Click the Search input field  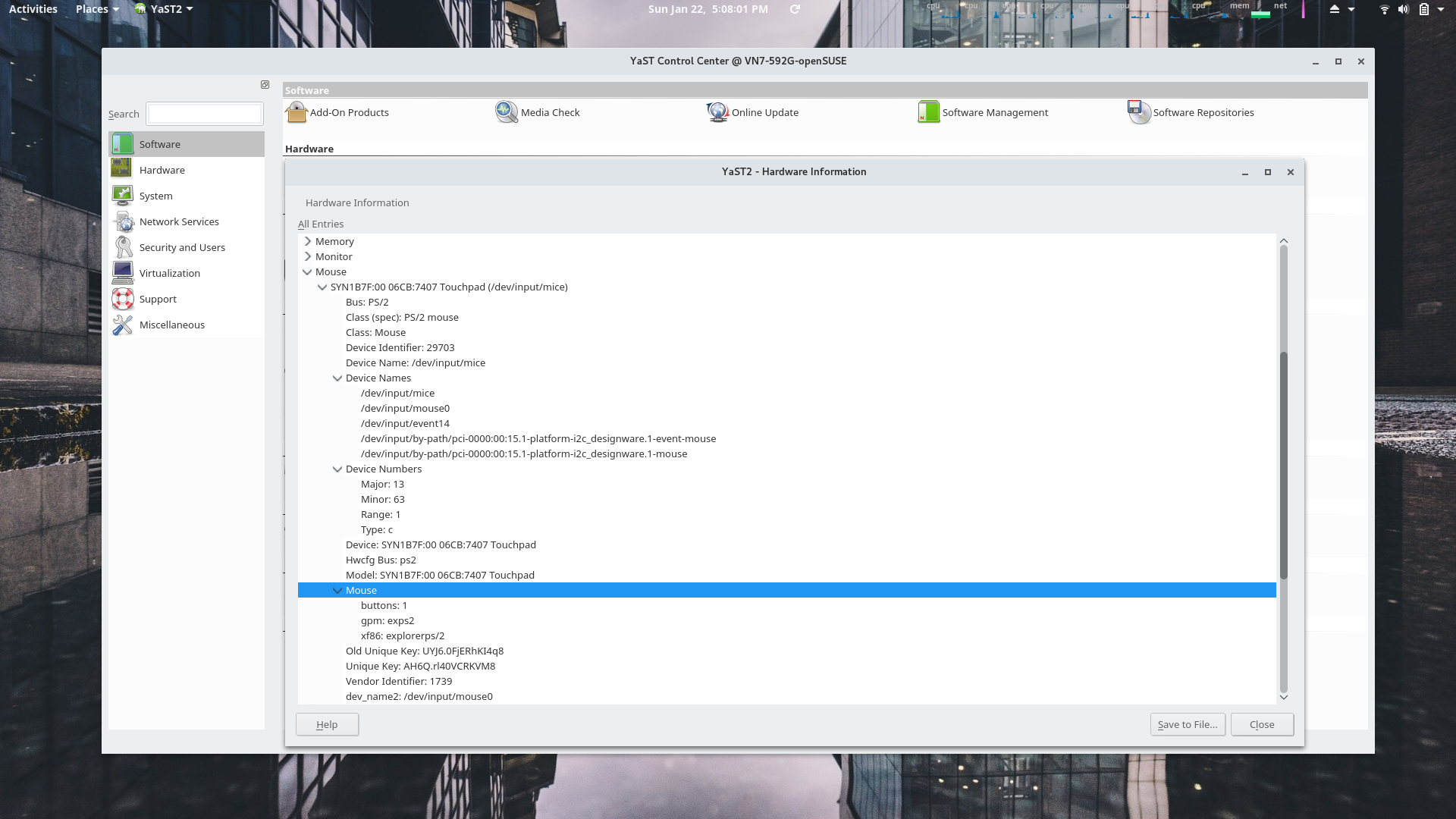[x=205, y=114]
